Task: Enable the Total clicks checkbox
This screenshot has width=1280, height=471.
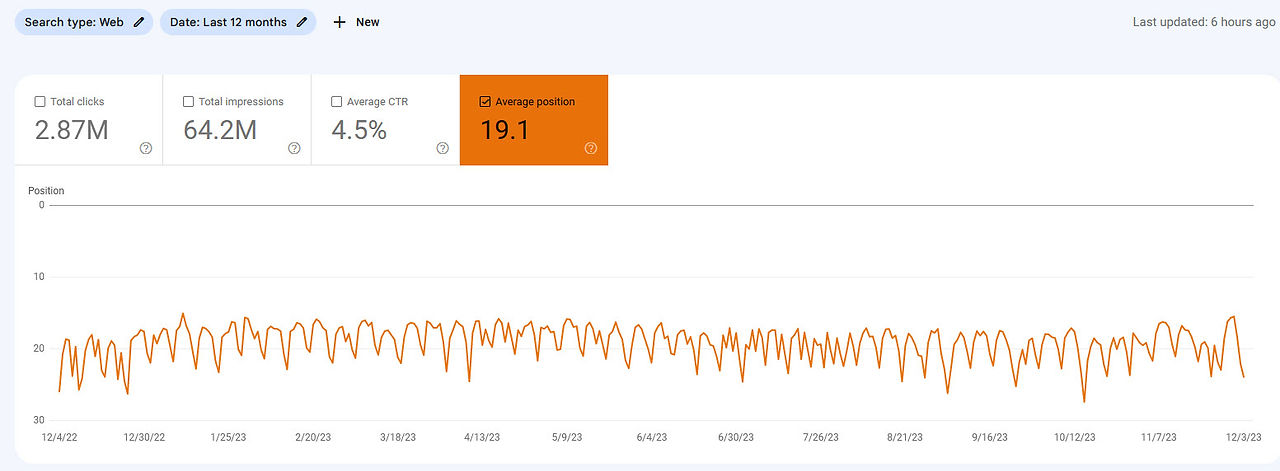Action: (40, 102)
